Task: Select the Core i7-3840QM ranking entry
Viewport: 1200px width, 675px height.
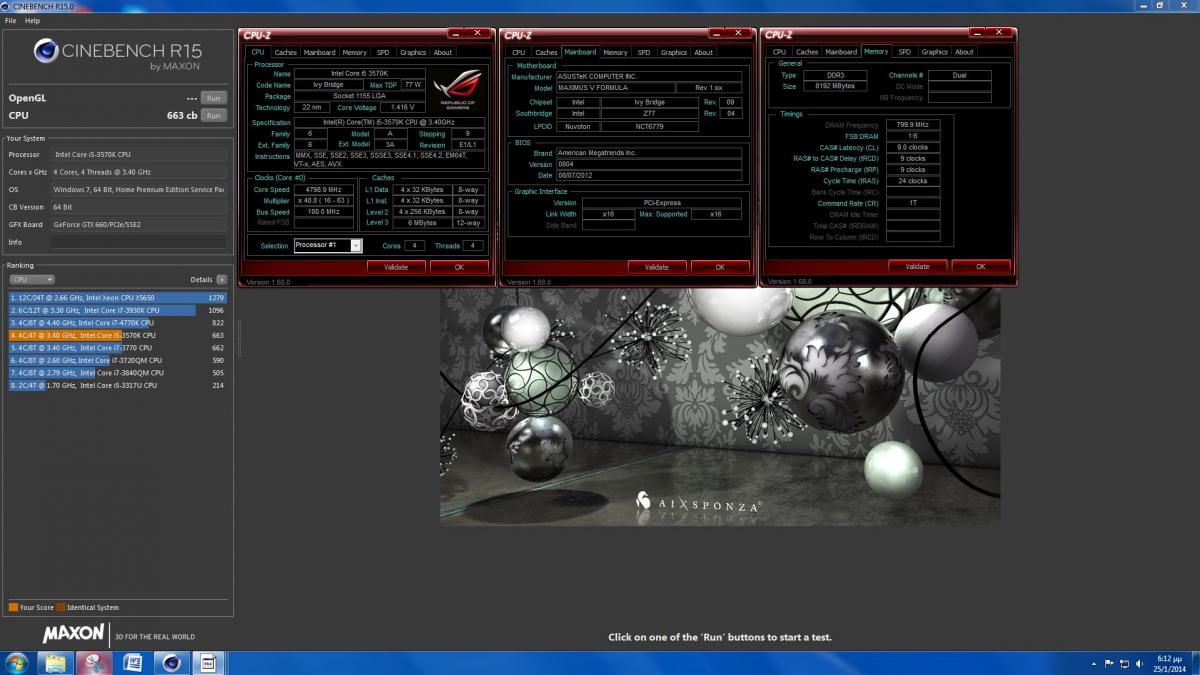Action: [x=118, y=372]
